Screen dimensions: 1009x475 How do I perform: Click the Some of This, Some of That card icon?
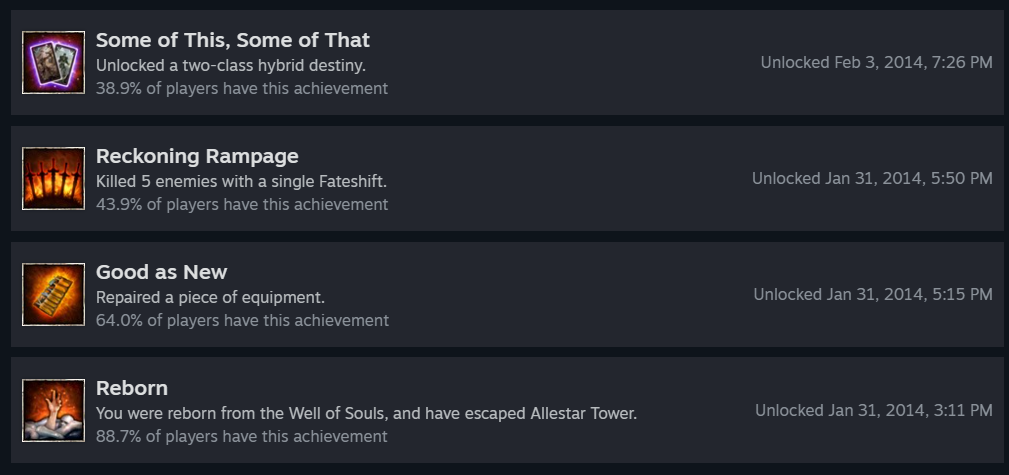(x=53, y=62)
